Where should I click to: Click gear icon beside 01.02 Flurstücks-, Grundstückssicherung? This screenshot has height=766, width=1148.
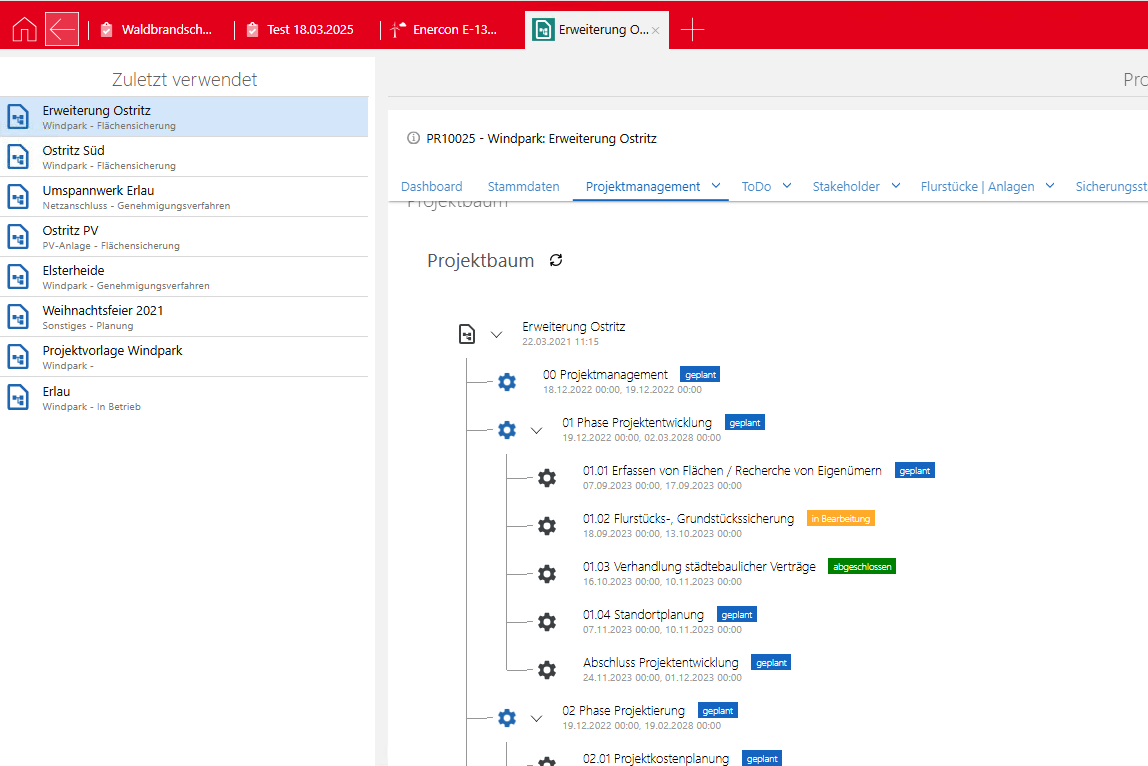click(x=546, y=526)
